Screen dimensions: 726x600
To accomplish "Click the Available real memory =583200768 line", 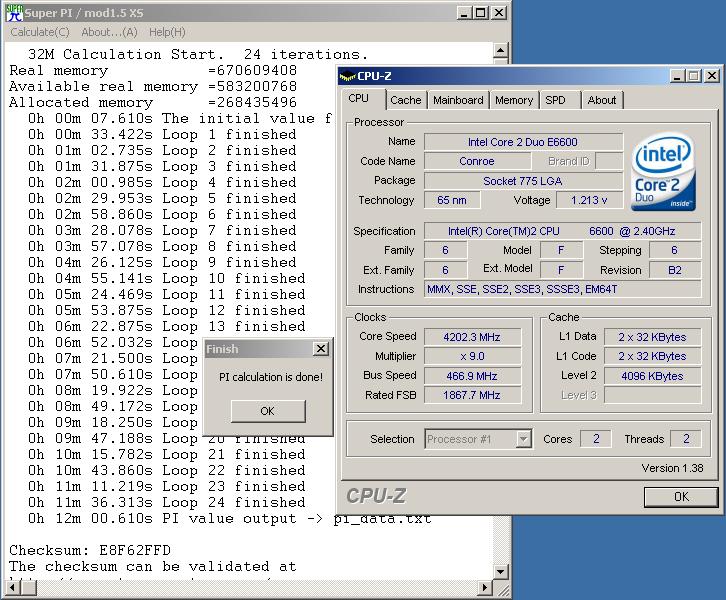I will [153, 86].
